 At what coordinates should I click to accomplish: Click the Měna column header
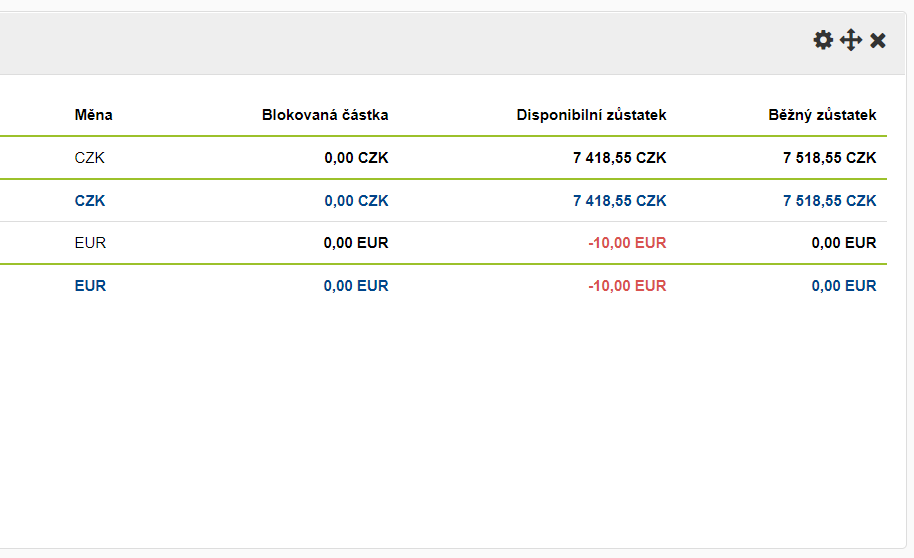pos(93,115)
